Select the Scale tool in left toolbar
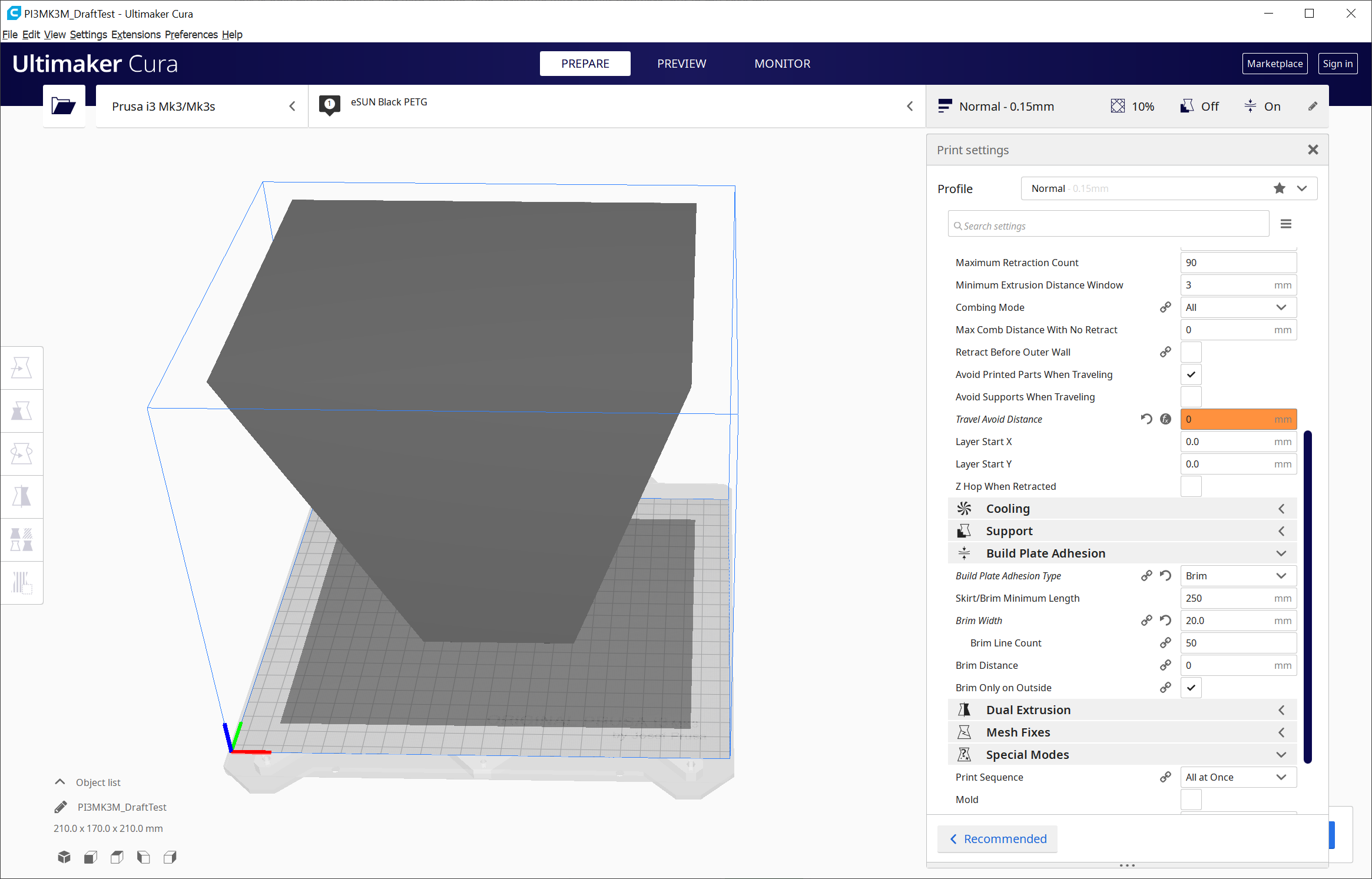Screen dimensions: 1372x879 [22, 411]
